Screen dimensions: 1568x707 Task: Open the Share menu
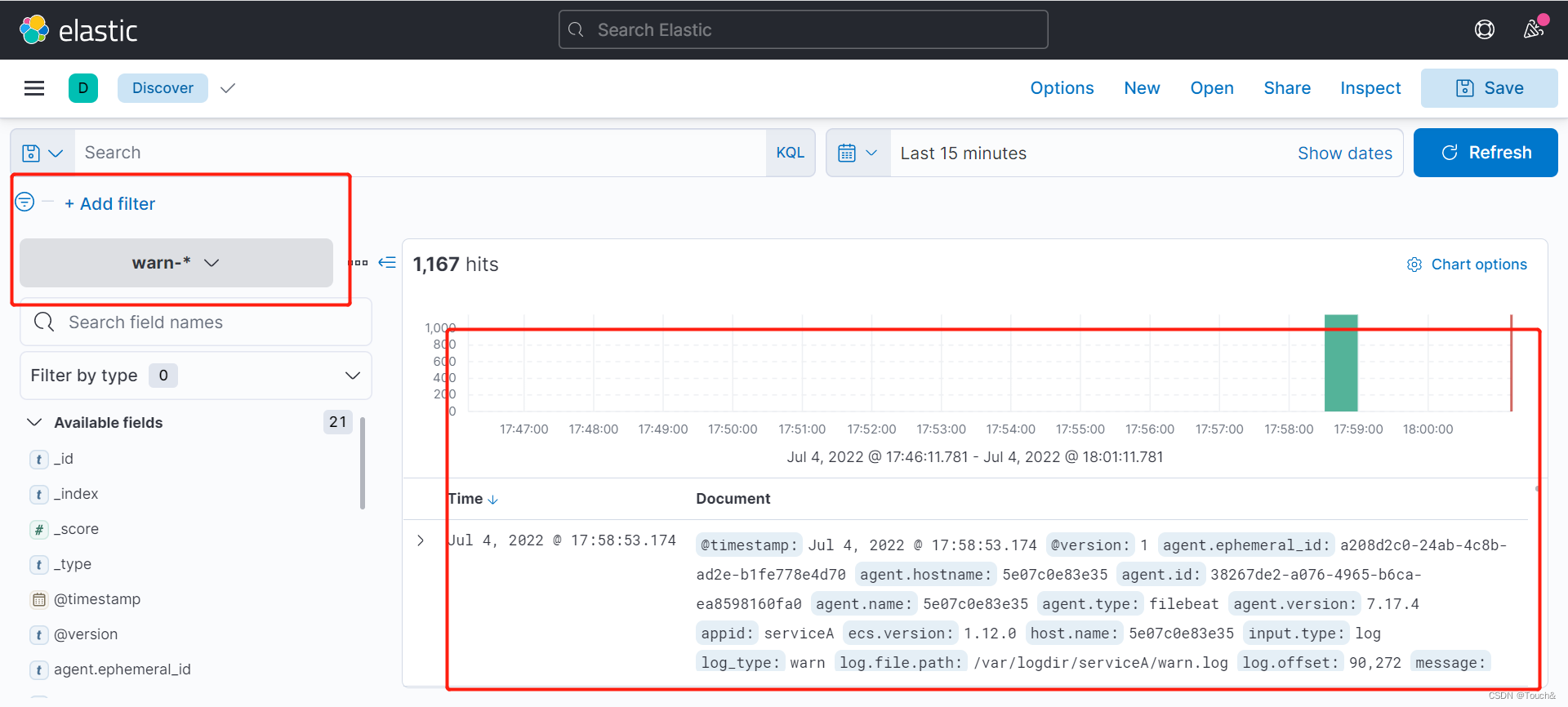[x=1287, y=88]
